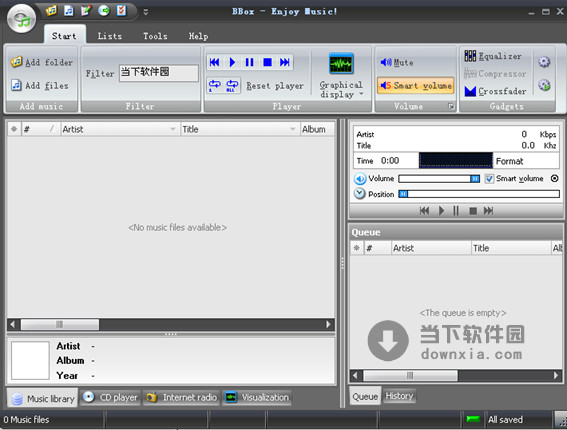Image resolution: width=567 pixels, height=430 pixels.
Task: Switch to Internet radio tab
Action: point(182,397)
